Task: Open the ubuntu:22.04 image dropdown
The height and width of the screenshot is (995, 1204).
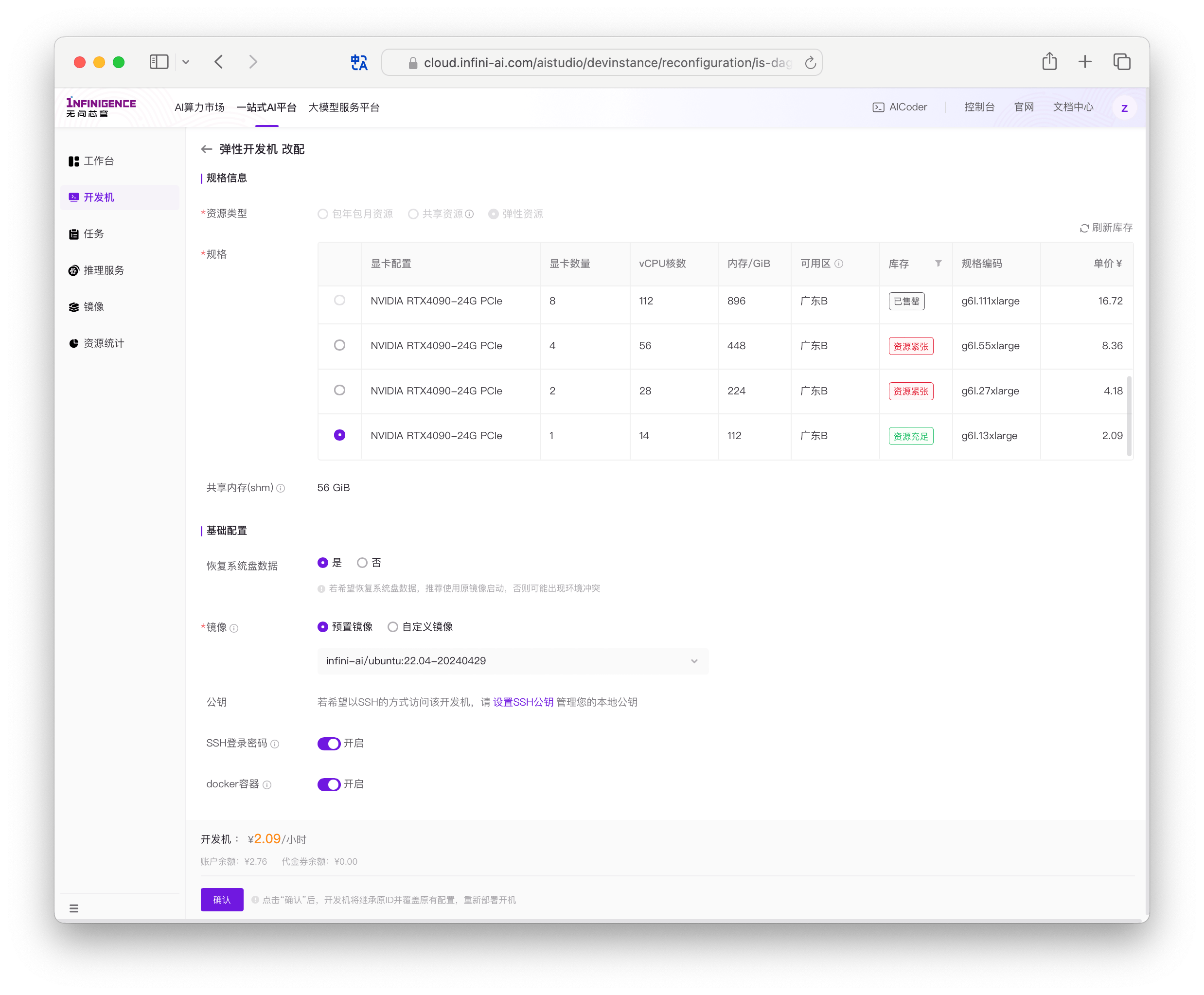Action: [x=513, y=661]
